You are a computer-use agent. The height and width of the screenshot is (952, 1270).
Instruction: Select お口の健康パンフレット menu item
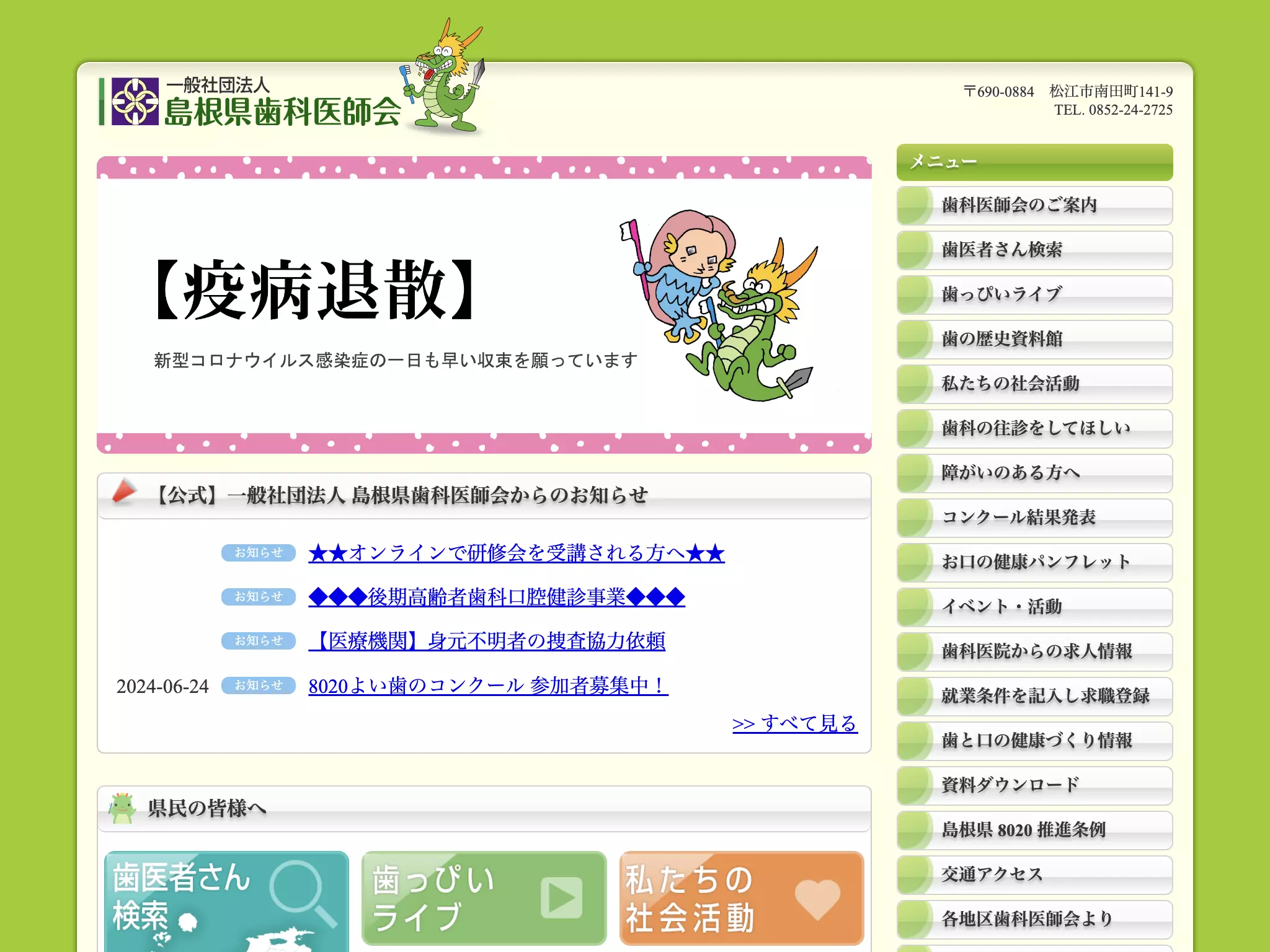coord(1034,562)
